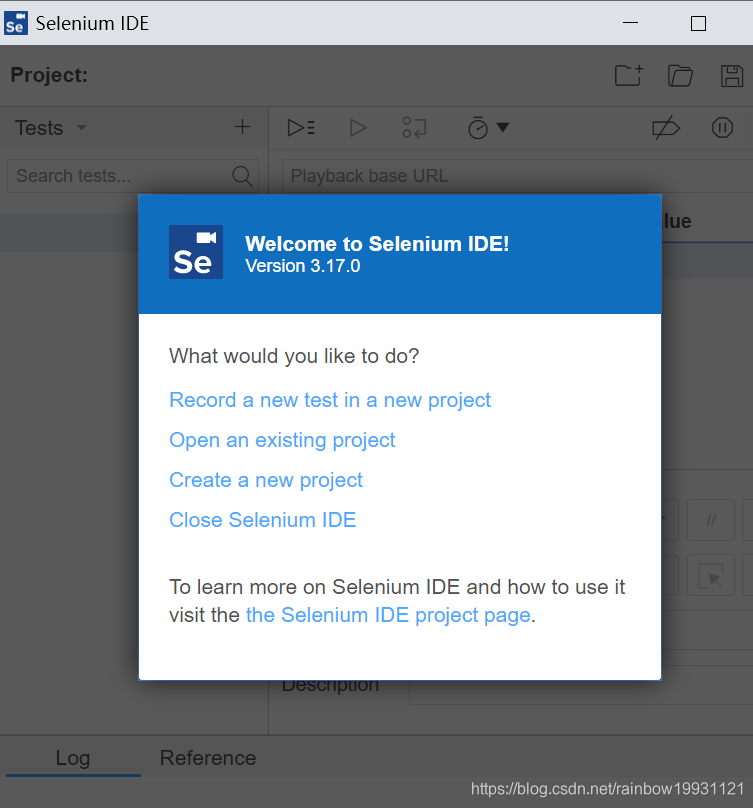
Task: Expand the speed dropdown arrow
Action: point(503,127)
